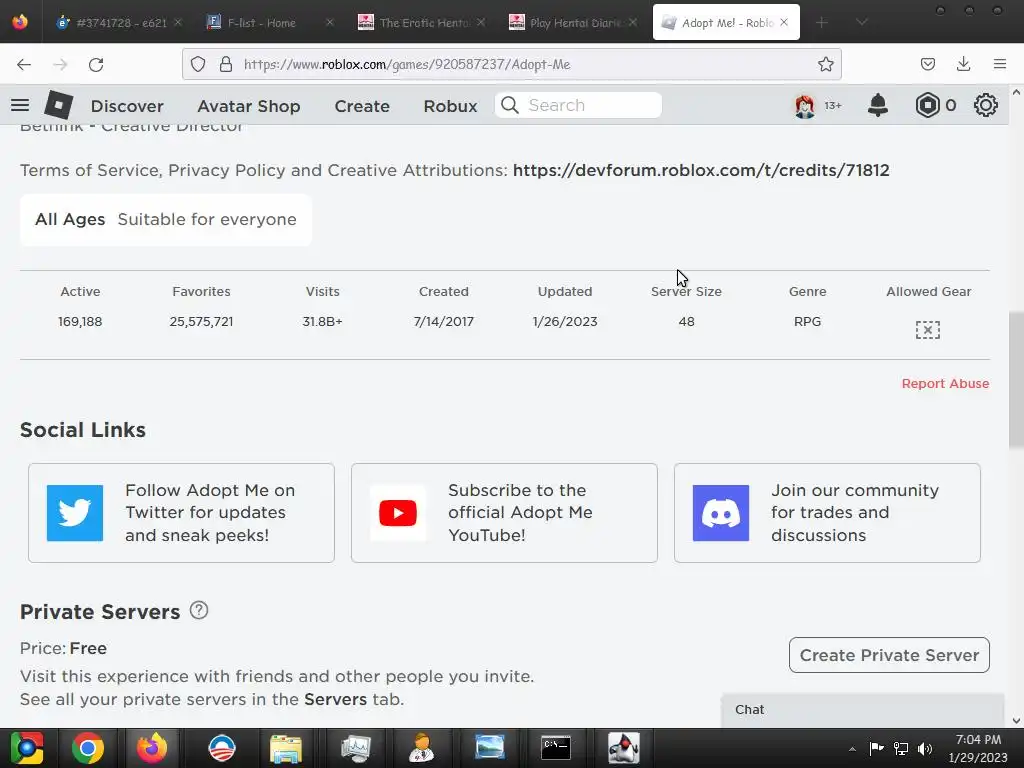Image resolution: width=1024 pixels, height=768 pixels.
Task: Click the Visits value 31.8B+
Action: click(x=323, y=321)
